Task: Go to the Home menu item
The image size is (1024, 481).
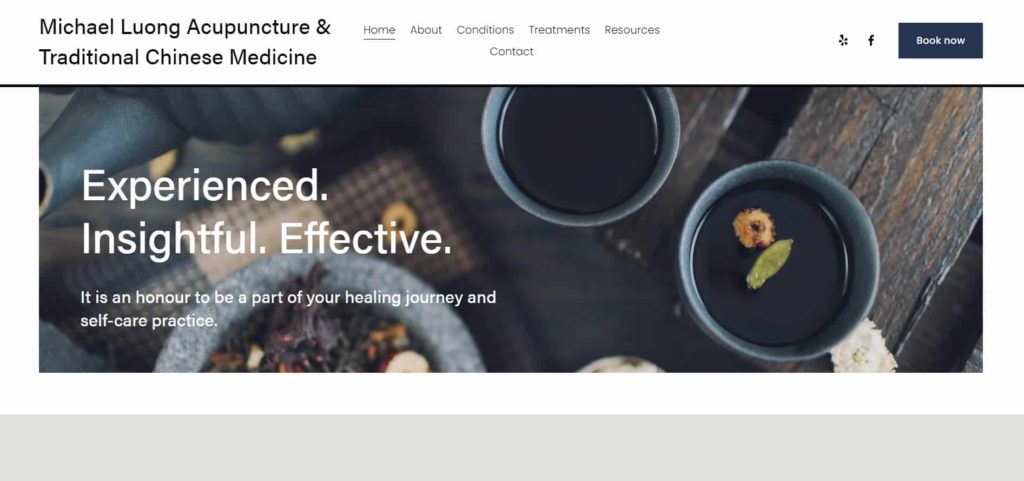Action: tap(379, 30)
